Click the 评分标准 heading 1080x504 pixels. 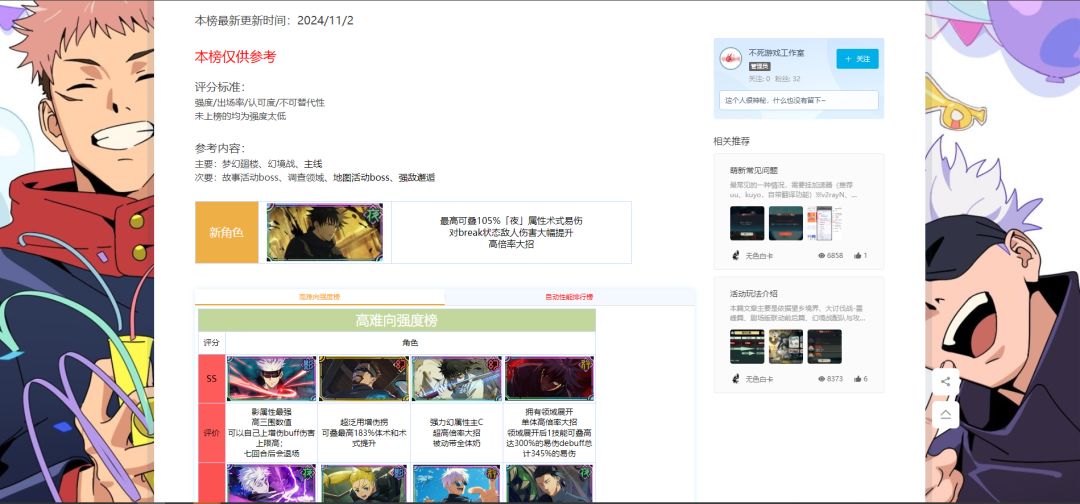pos(220,87)
